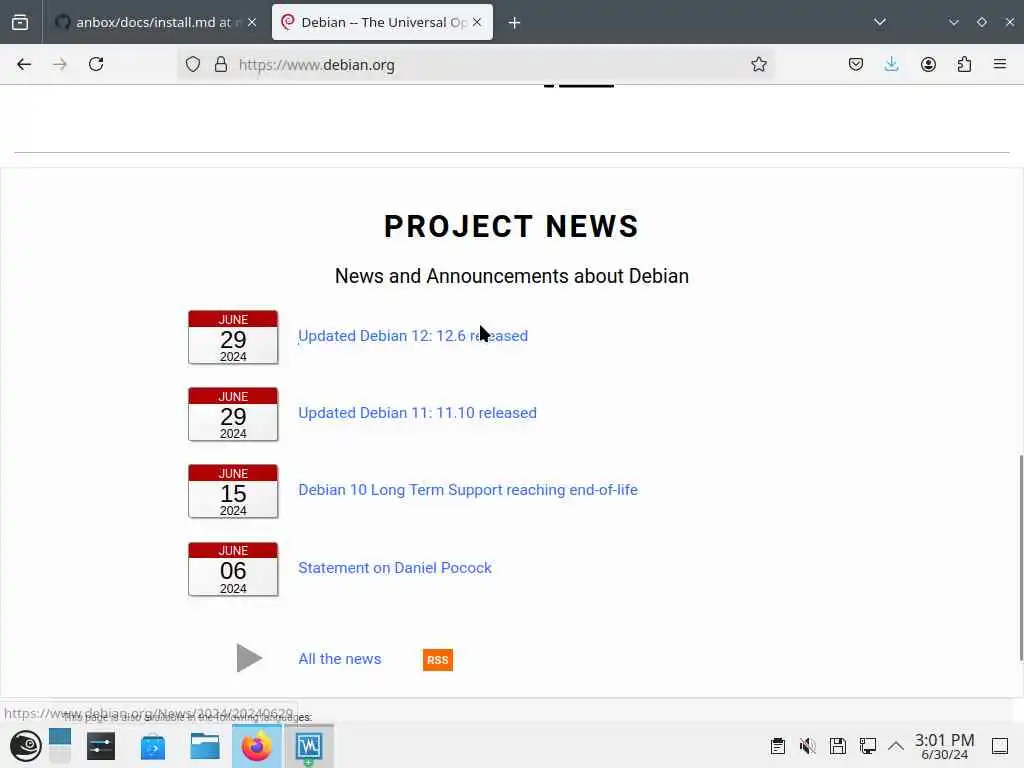Follow the All the news link
Image resolution: width=1024 pixels, height=768 pixels.
[x=340, y=658]
